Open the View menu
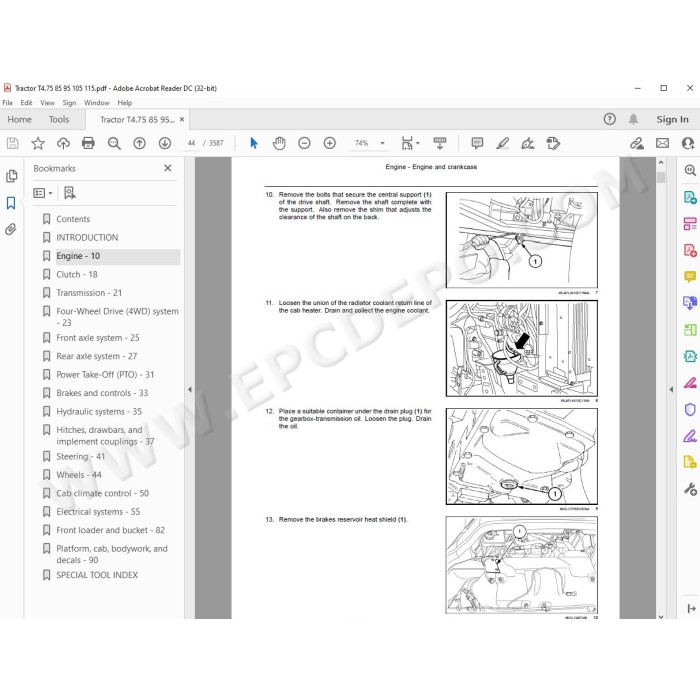Screen dimensions: 700x700 [47, 103]
